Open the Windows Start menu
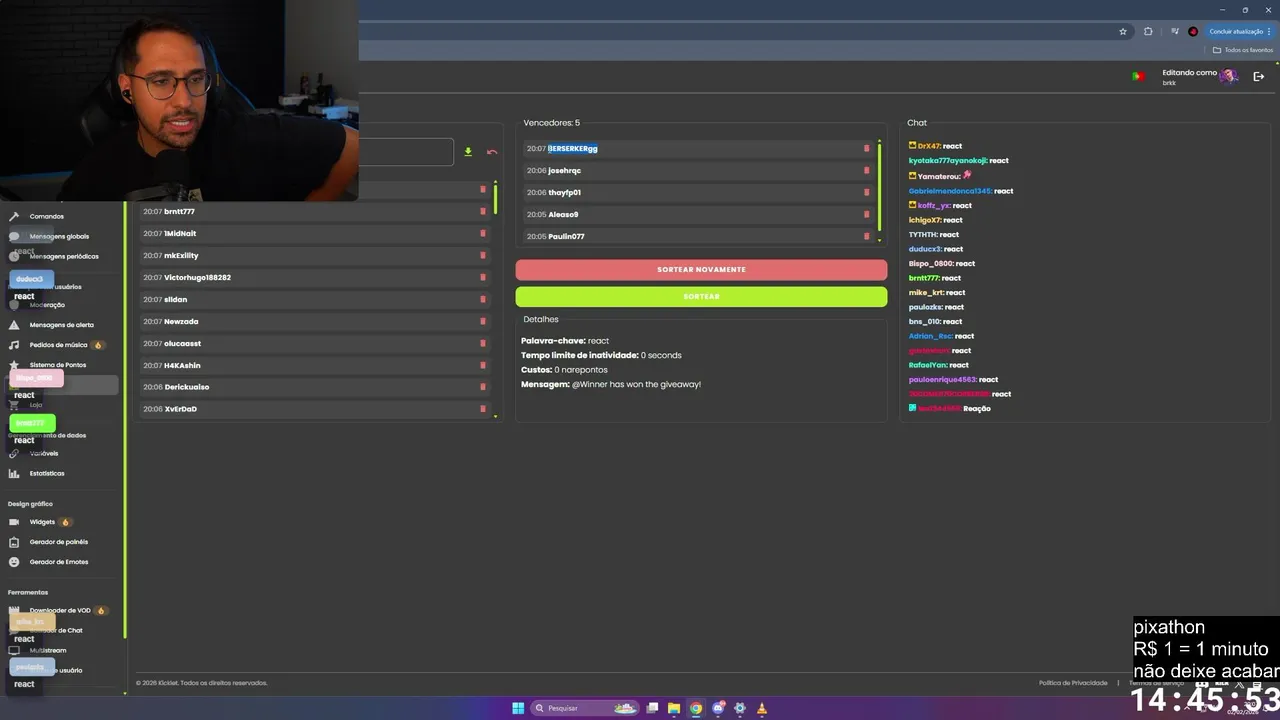1280x720 pixels. (x=518, y=708)
